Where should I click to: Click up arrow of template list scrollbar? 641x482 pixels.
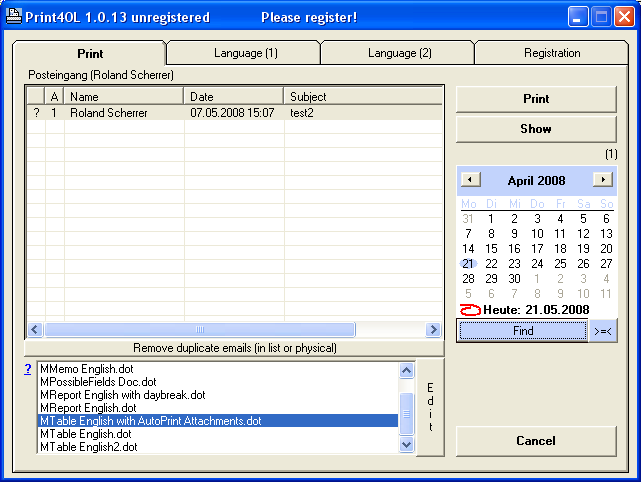click(x=406, y=370)
